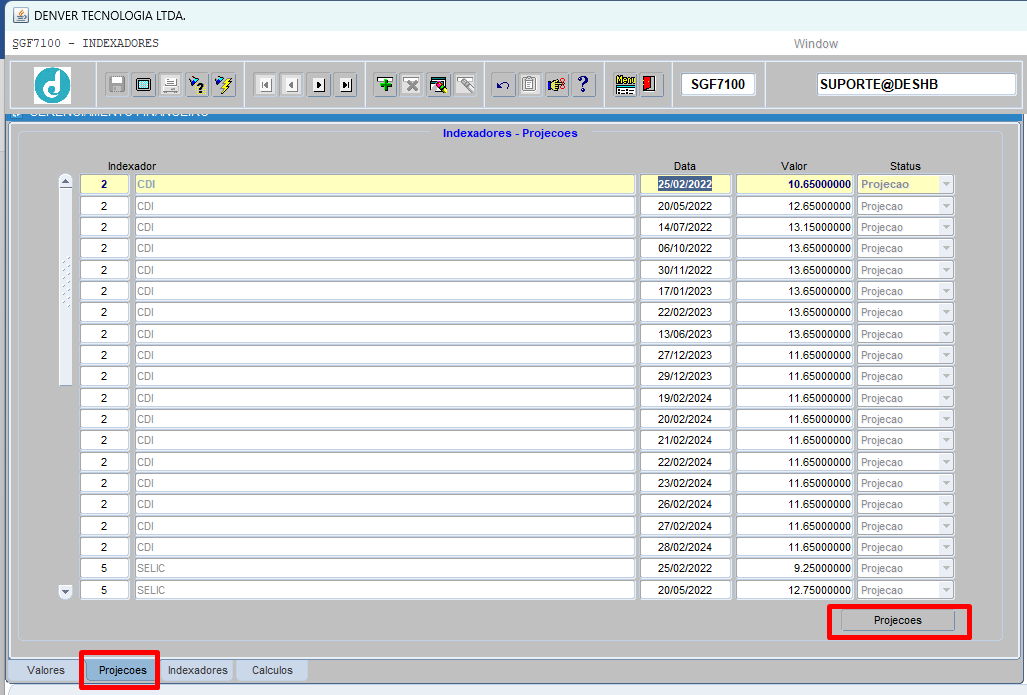Open Status dropdown for row with value 9.25000000
Image resolution: width=1027 pixels, height=695 pixels.
[x=946, y=569]
